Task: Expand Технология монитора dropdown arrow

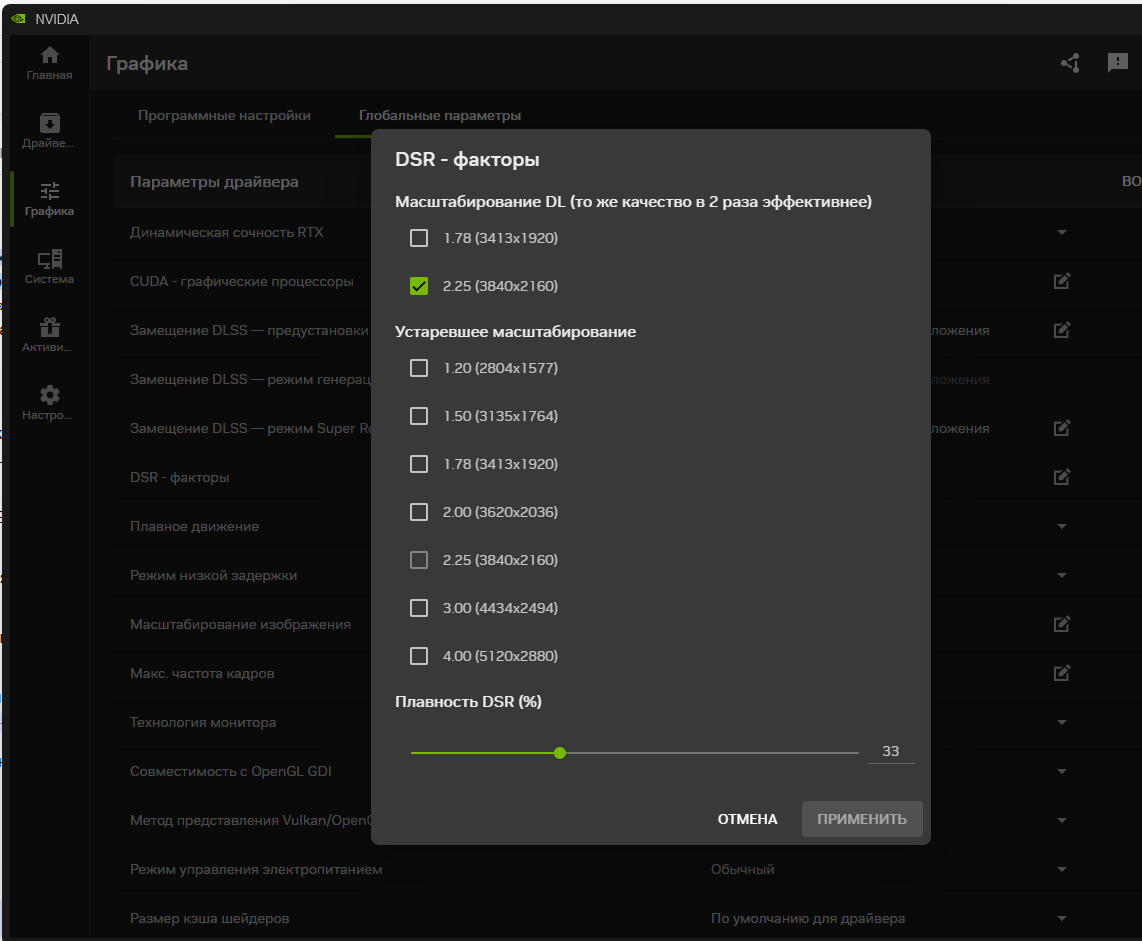Action: pyautogui.click(x=1062, y=723)
